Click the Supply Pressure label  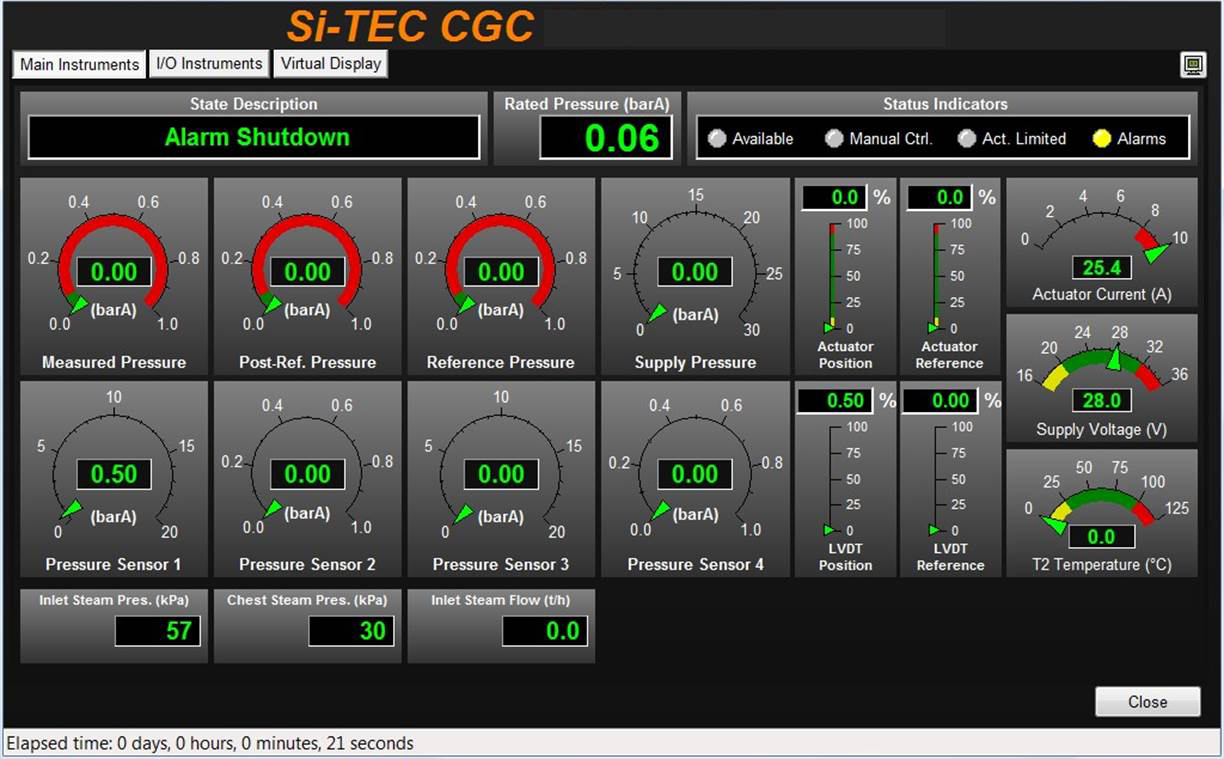[x=695, y=362]
